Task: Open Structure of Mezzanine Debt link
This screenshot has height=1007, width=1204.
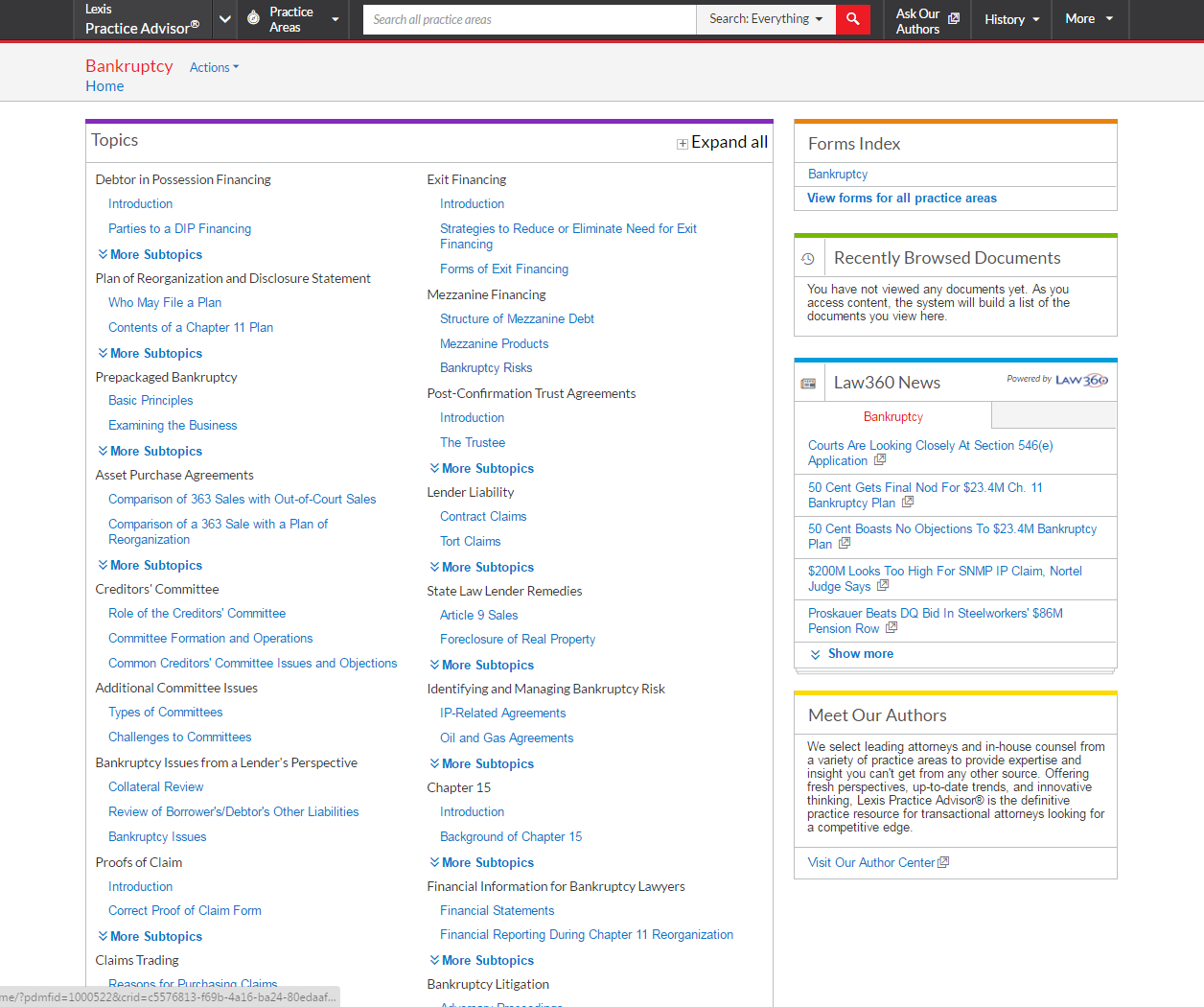Action: [x=517, y=318]
